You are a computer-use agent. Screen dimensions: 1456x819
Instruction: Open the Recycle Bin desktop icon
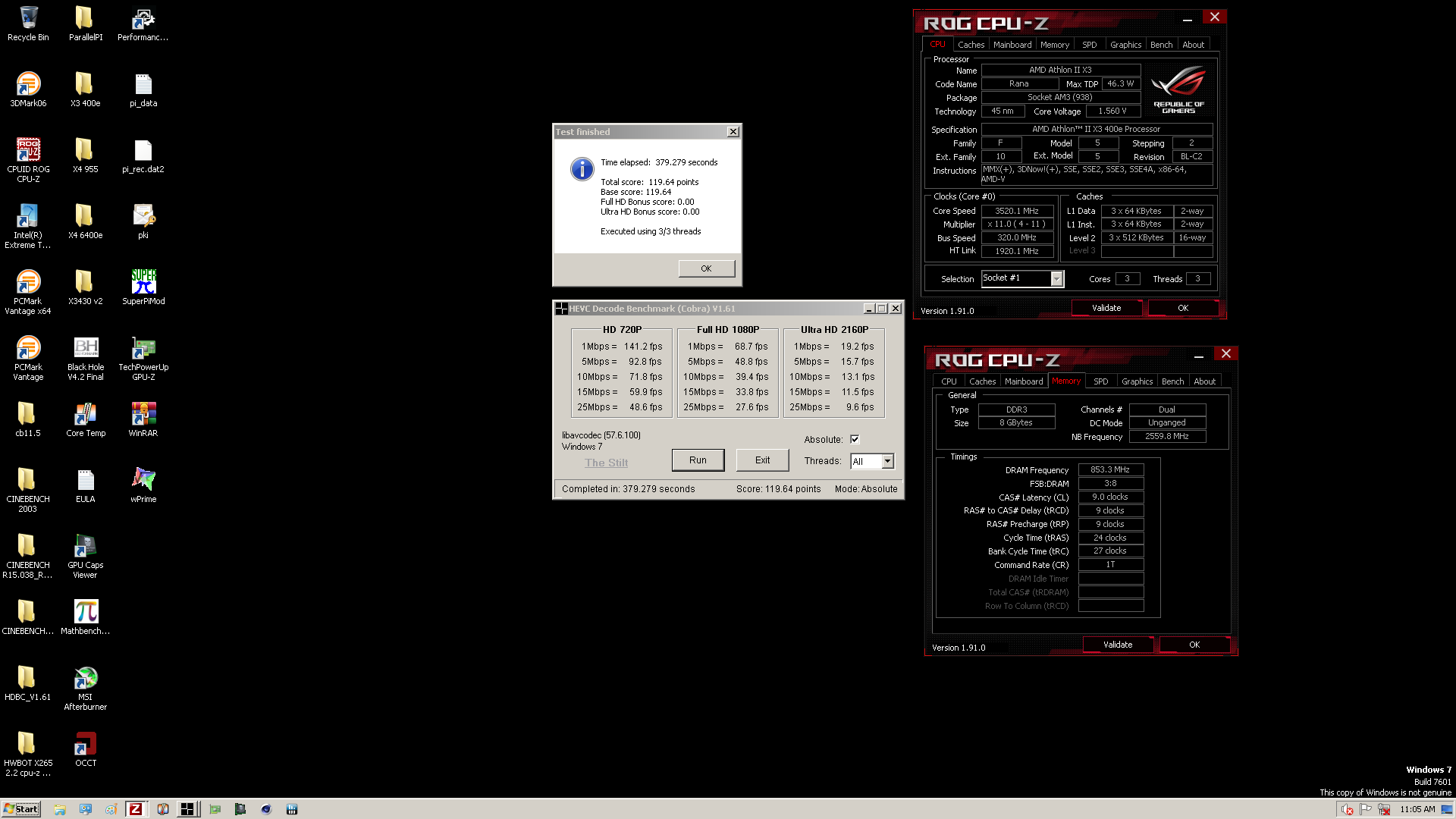point(28,24)
